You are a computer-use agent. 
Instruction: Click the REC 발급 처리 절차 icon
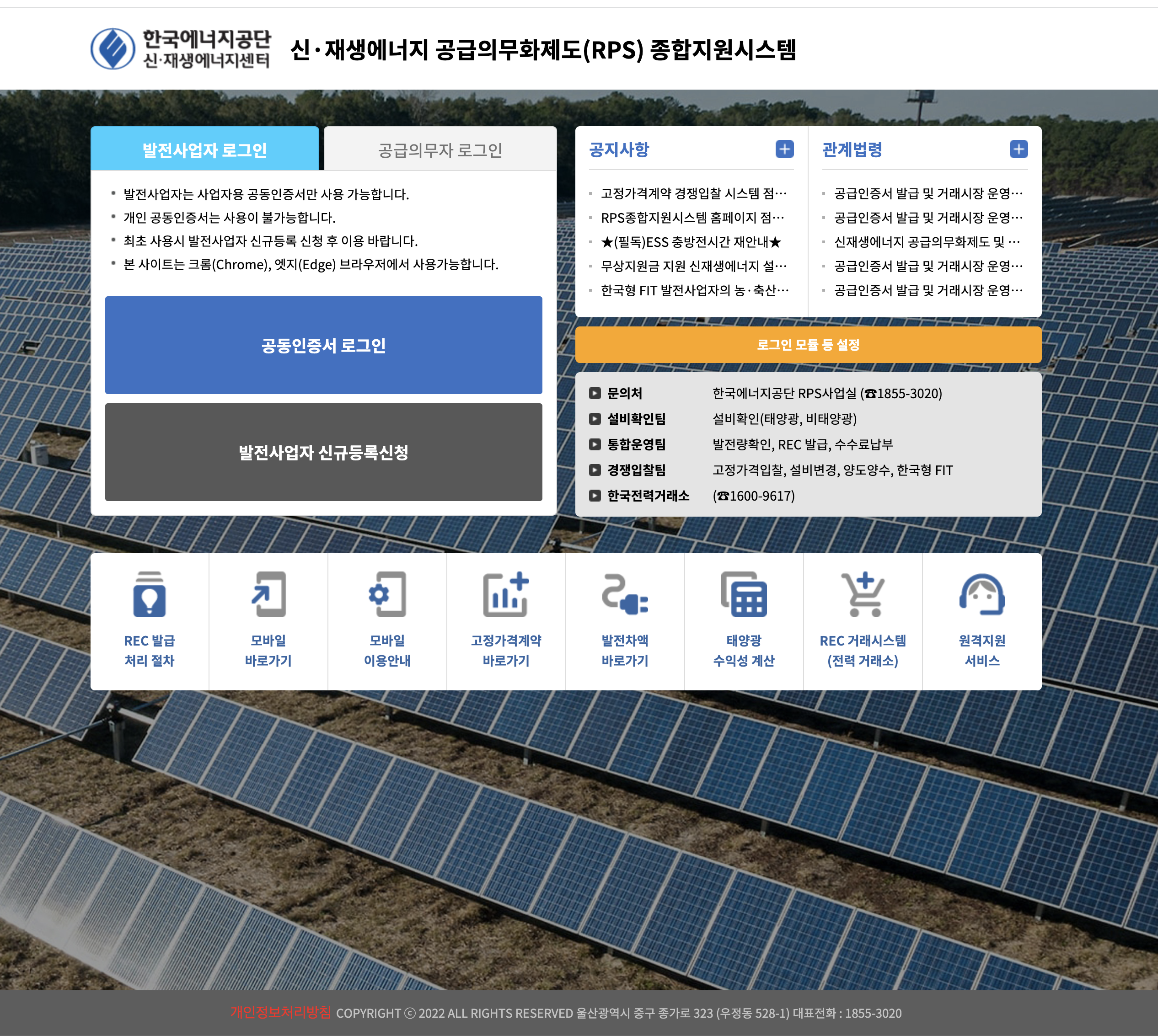point(149,595)
